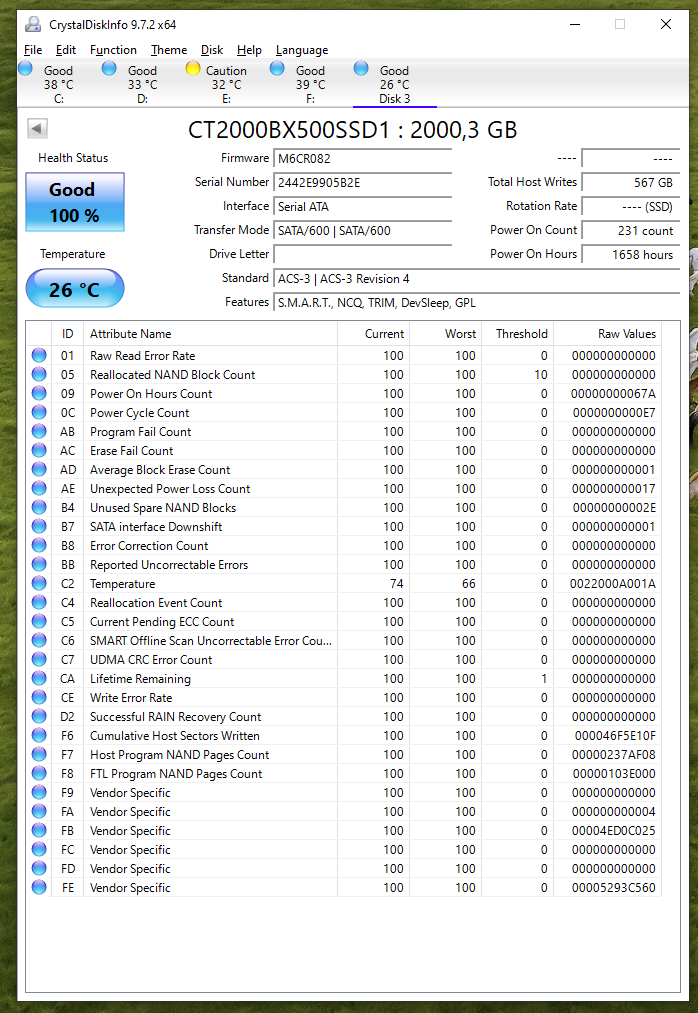Open the Theme menu
The image size is (698, 1013).
coord(169,50)
